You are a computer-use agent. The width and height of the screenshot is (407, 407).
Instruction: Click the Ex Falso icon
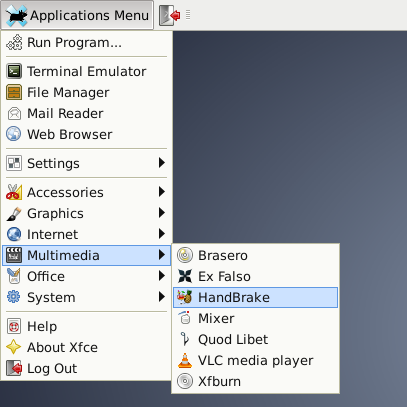[185, 276]
